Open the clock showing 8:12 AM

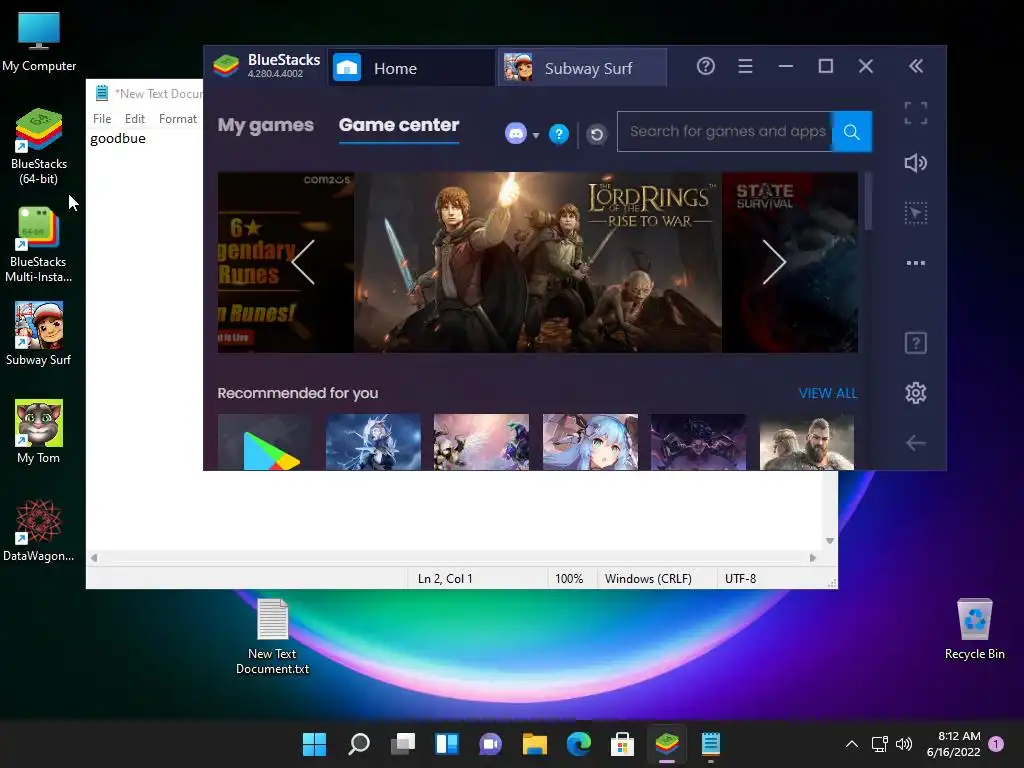pyautogui.click(x=953, y=744)
